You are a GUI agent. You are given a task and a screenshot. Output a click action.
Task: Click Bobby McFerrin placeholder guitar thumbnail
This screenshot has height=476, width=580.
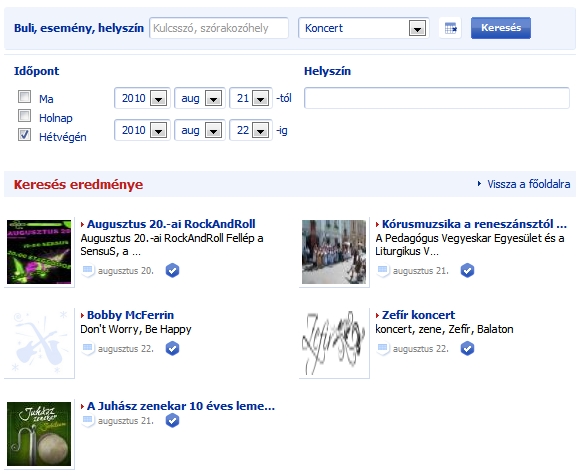(x=39, y=343)
